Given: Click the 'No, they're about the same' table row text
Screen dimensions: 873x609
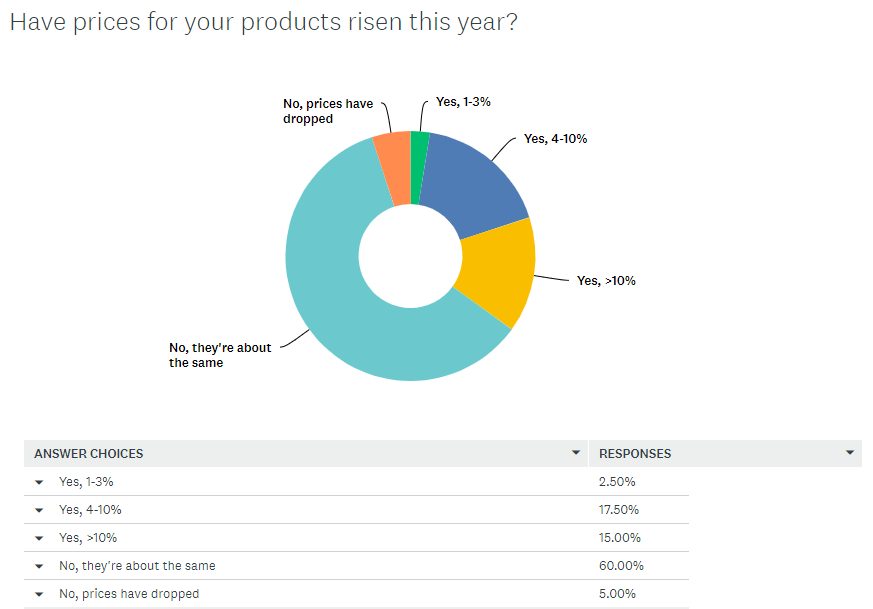Looking at the screenshot, I should pos(137,566).
